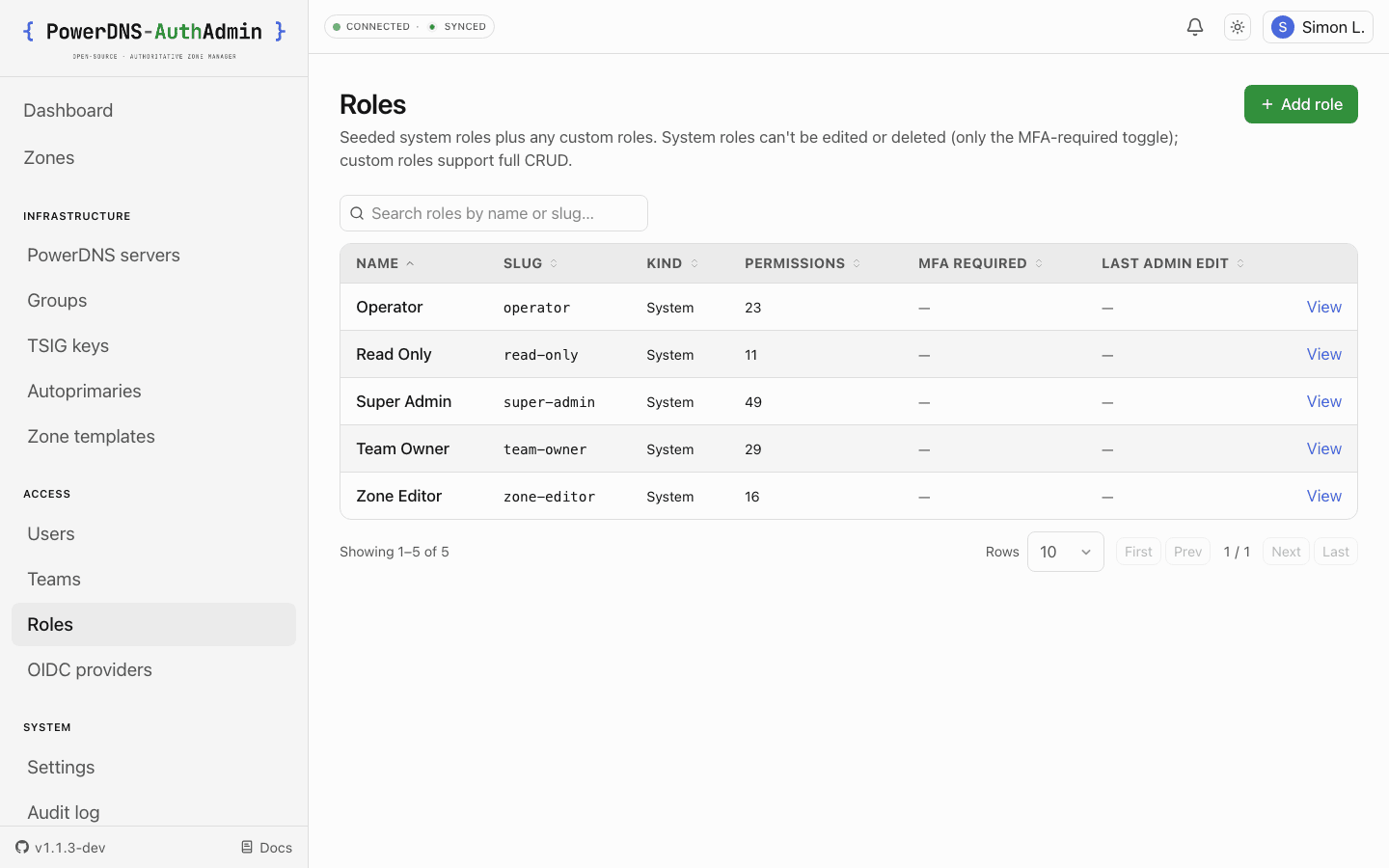The image size is (1389, 868).
Task: Open the Docs link
Action: [x=266, y=848]
